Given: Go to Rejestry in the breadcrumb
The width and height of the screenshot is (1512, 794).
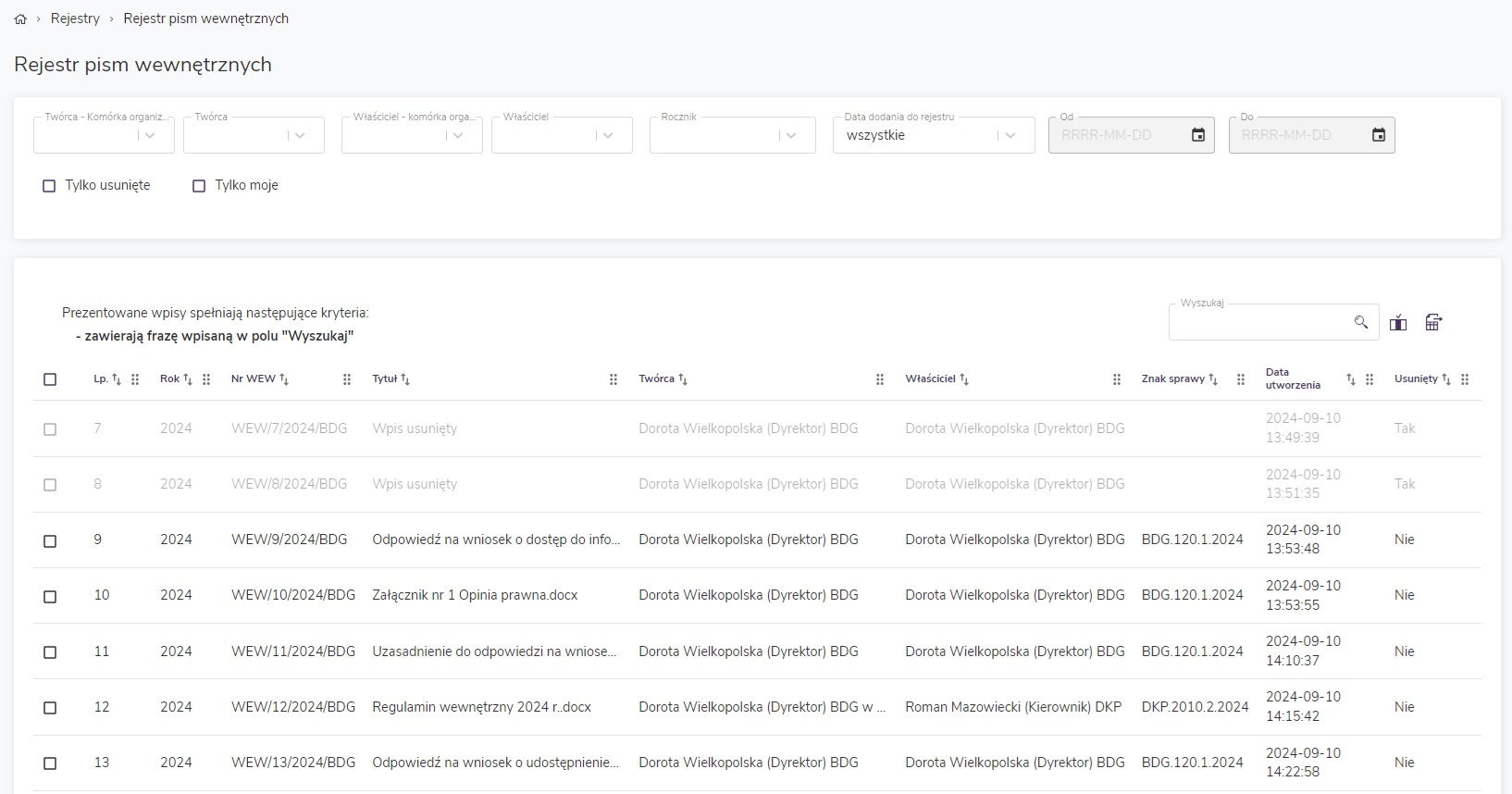Looking at the screenshot, I should point(75,19).
